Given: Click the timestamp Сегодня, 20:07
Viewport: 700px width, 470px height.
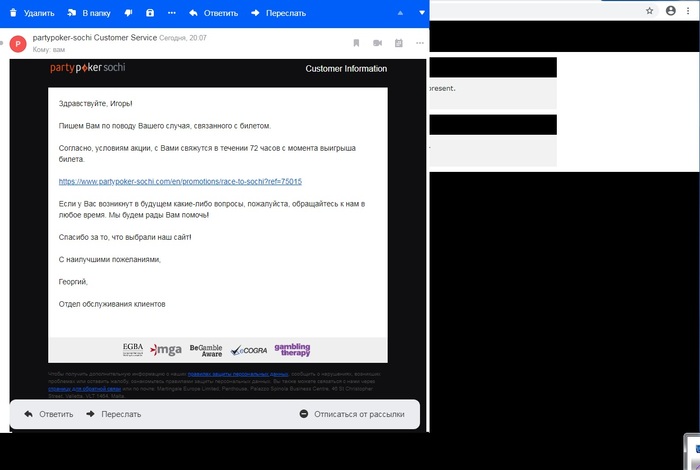Looking at the screenshot, I should (183, 38).
